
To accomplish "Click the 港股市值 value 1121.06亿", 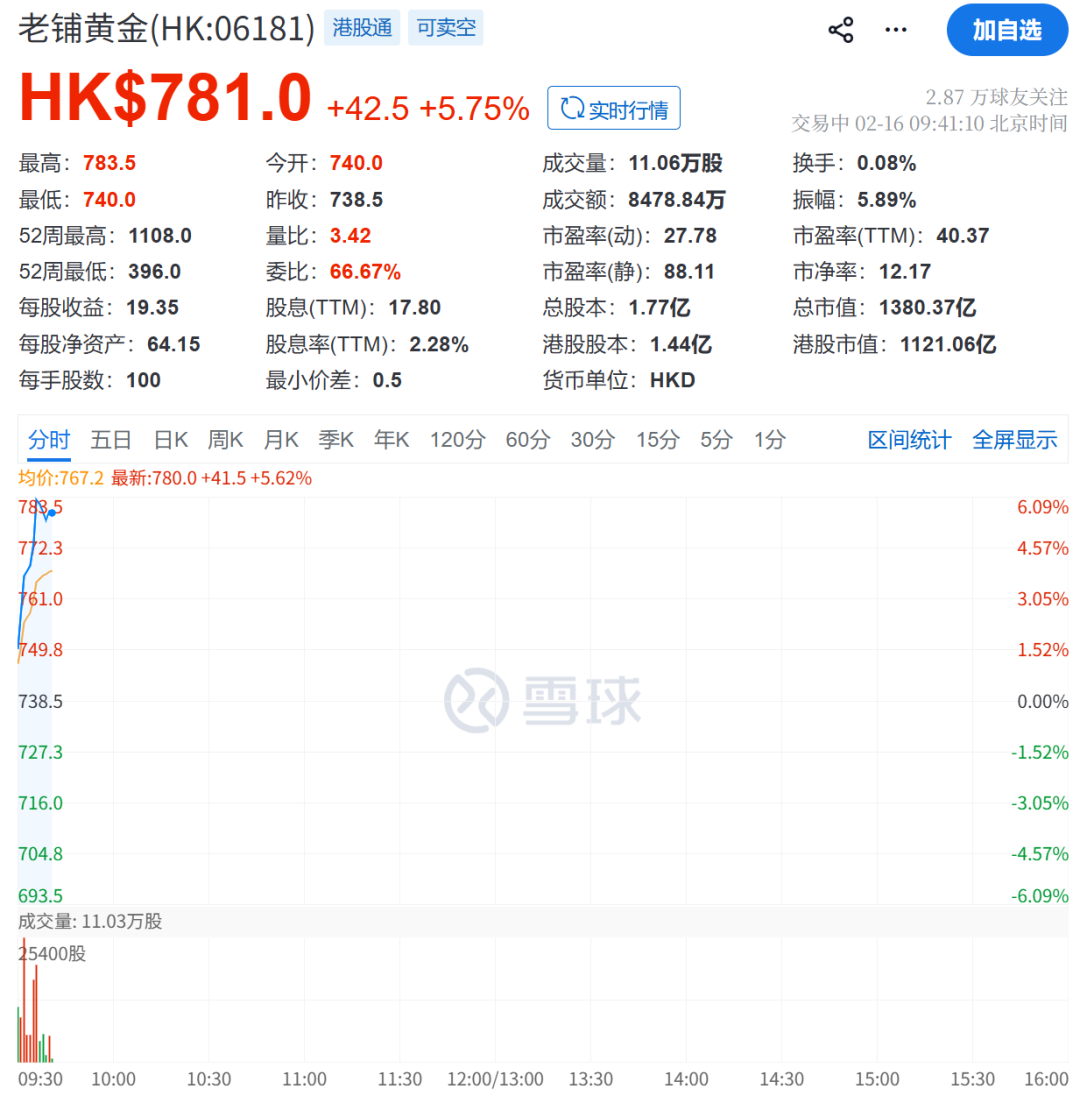I will pyautogui.click(x=948, y=344).
